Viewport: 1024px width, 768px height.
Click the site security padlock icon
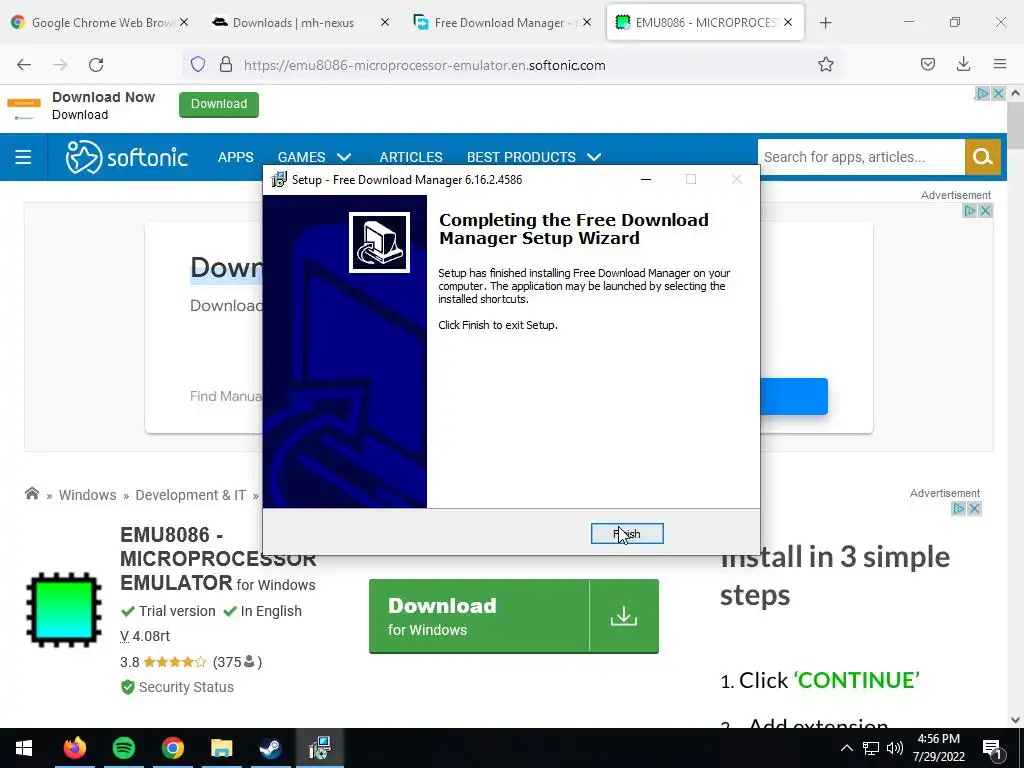(226, 65)
